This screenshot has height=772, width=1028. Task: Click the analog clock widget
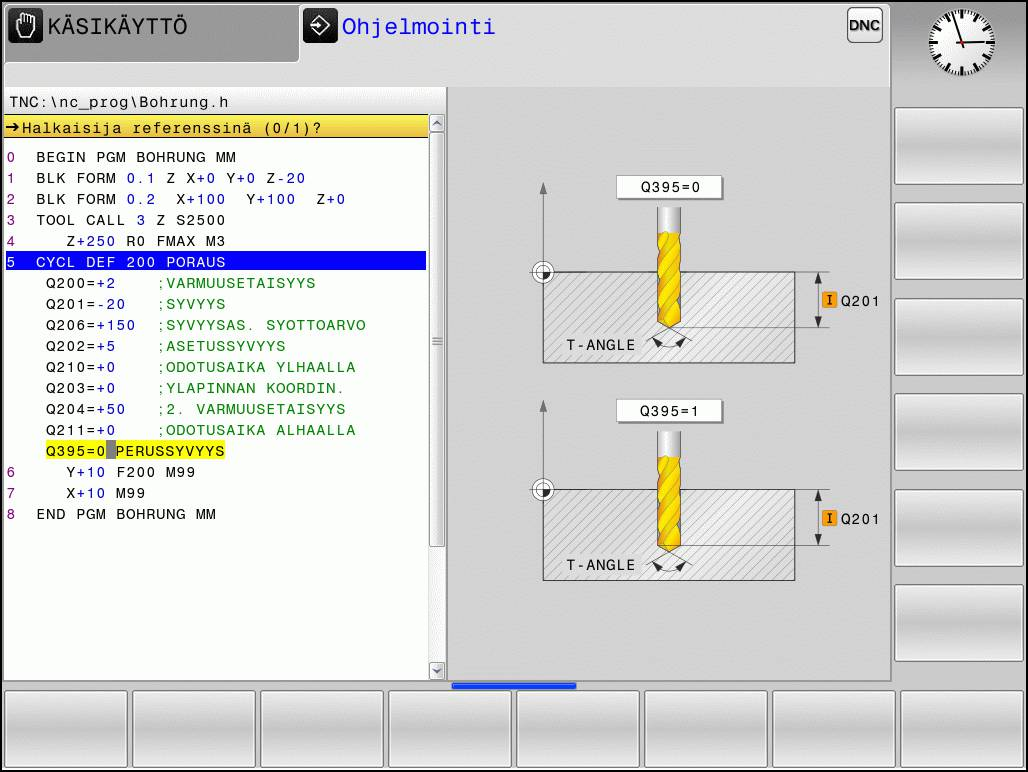962,42
